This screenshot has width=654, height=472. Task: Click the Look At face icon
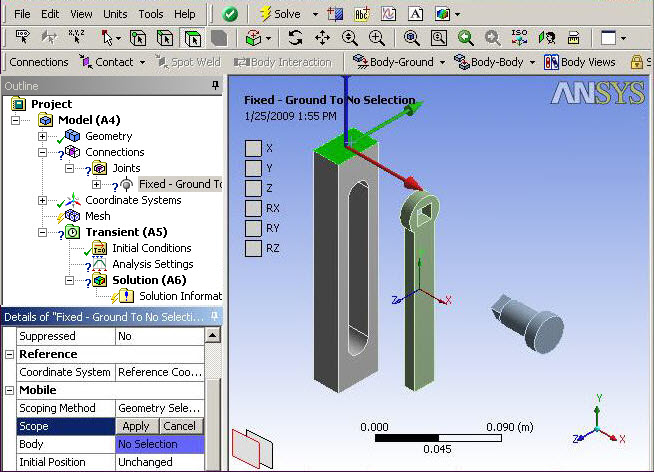coord(546,38)
